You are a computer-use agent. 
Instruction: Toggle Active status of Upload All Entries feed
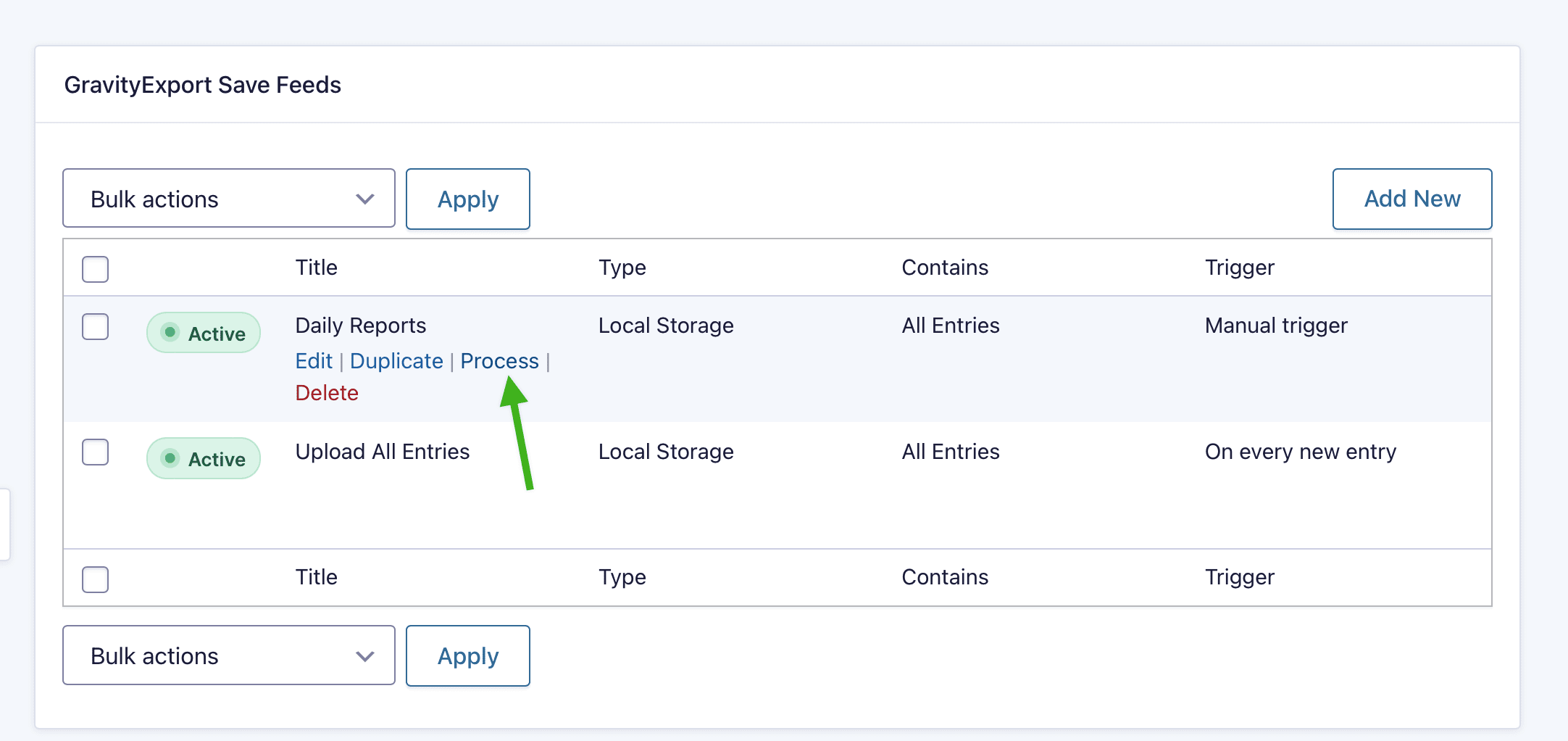tap(203, 458)
